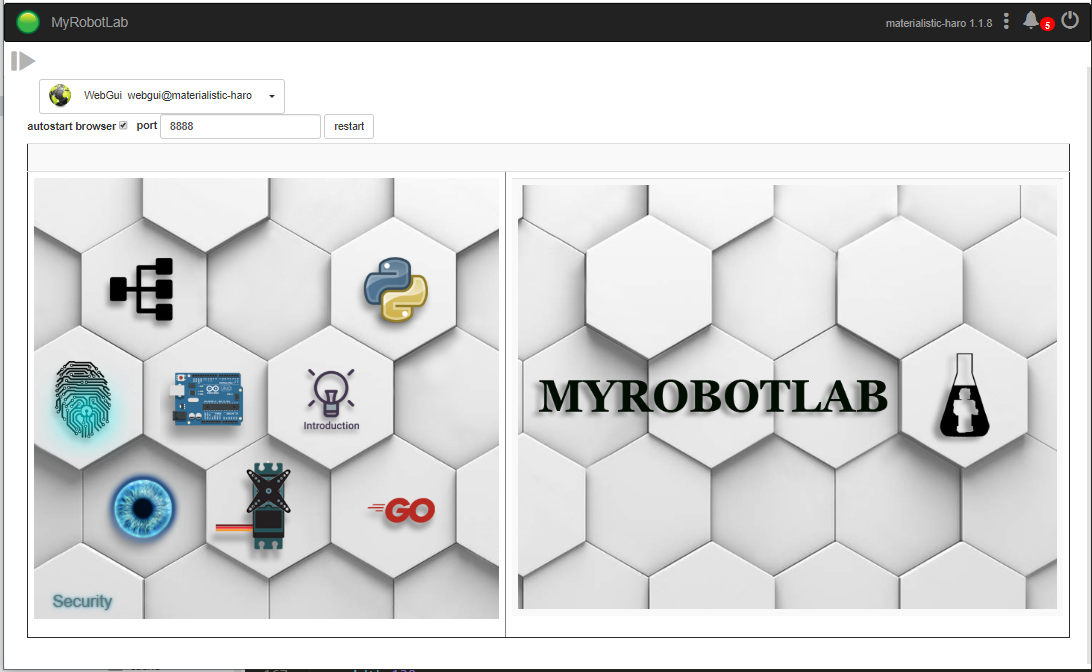Click the power shutdown icon
Screen dimensions: 1092x672
pos(1070,21)
